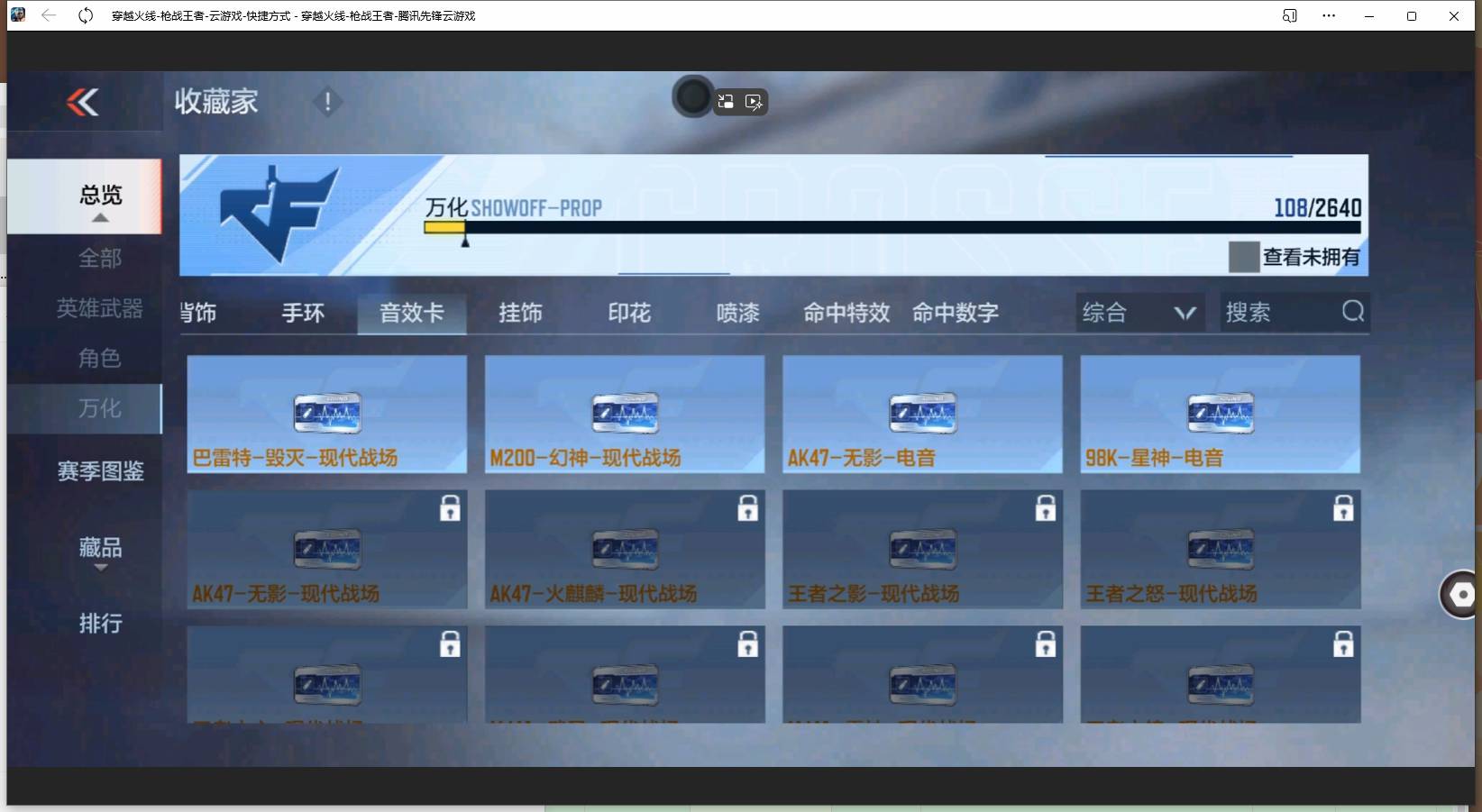The image size is (1482, 812).
Task: Open the AK47-无影-现代战场 locked card
Action: point(327,549)
